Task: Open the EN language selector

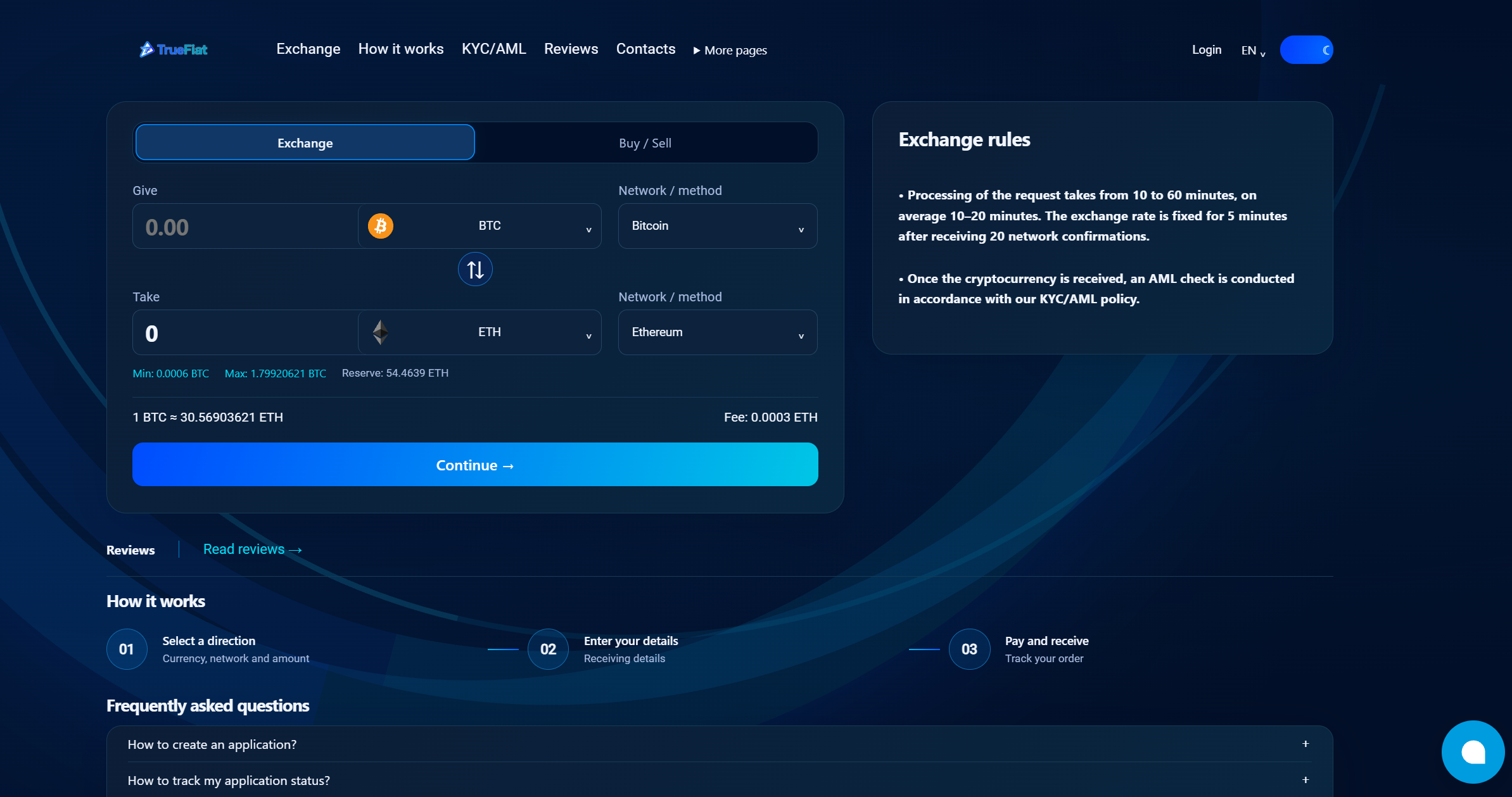Action: (x=1253, y=51)
